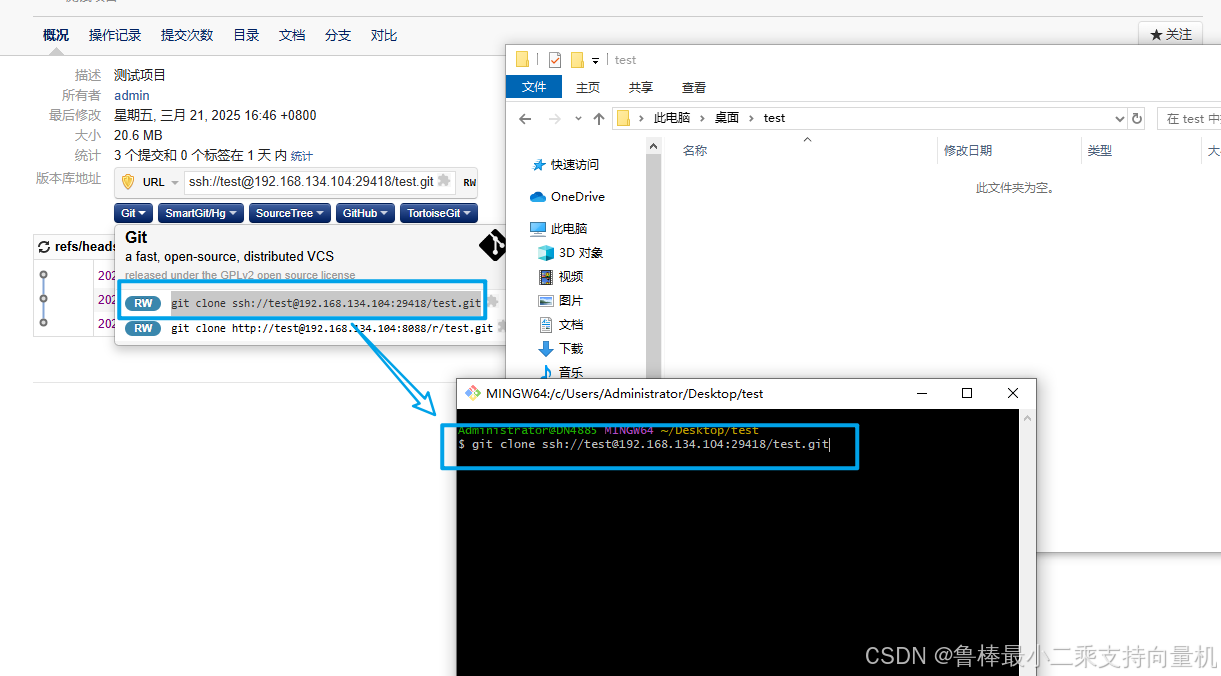1221x676 pixels.
Task: Toggle the RW badge on the SSH clone command
Action: click(x=142, y=302)
